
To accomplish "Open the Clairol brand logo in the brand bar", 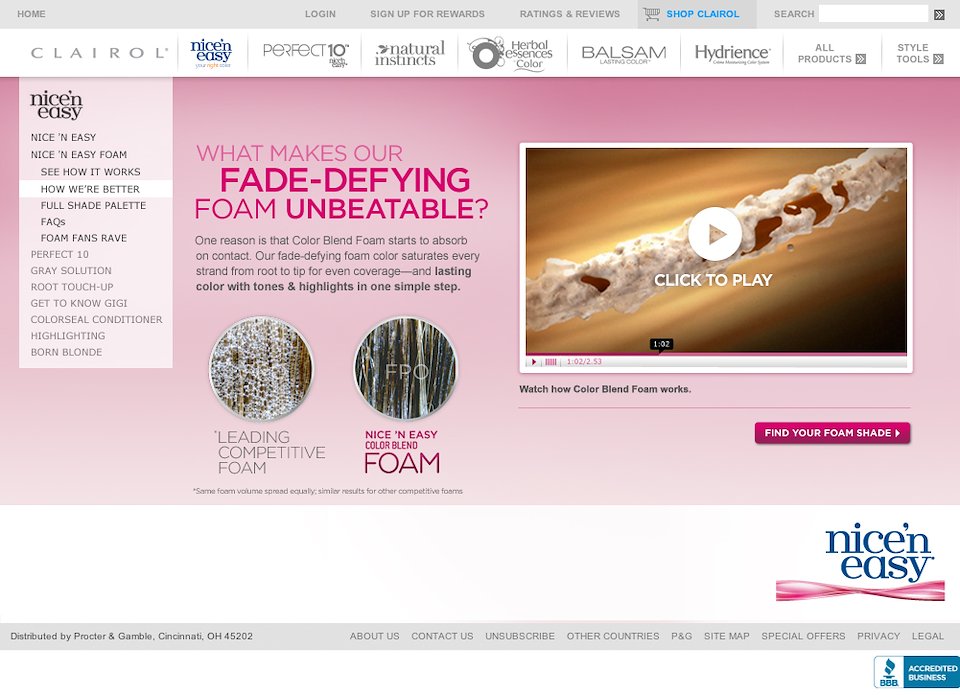I will (99, 53).
